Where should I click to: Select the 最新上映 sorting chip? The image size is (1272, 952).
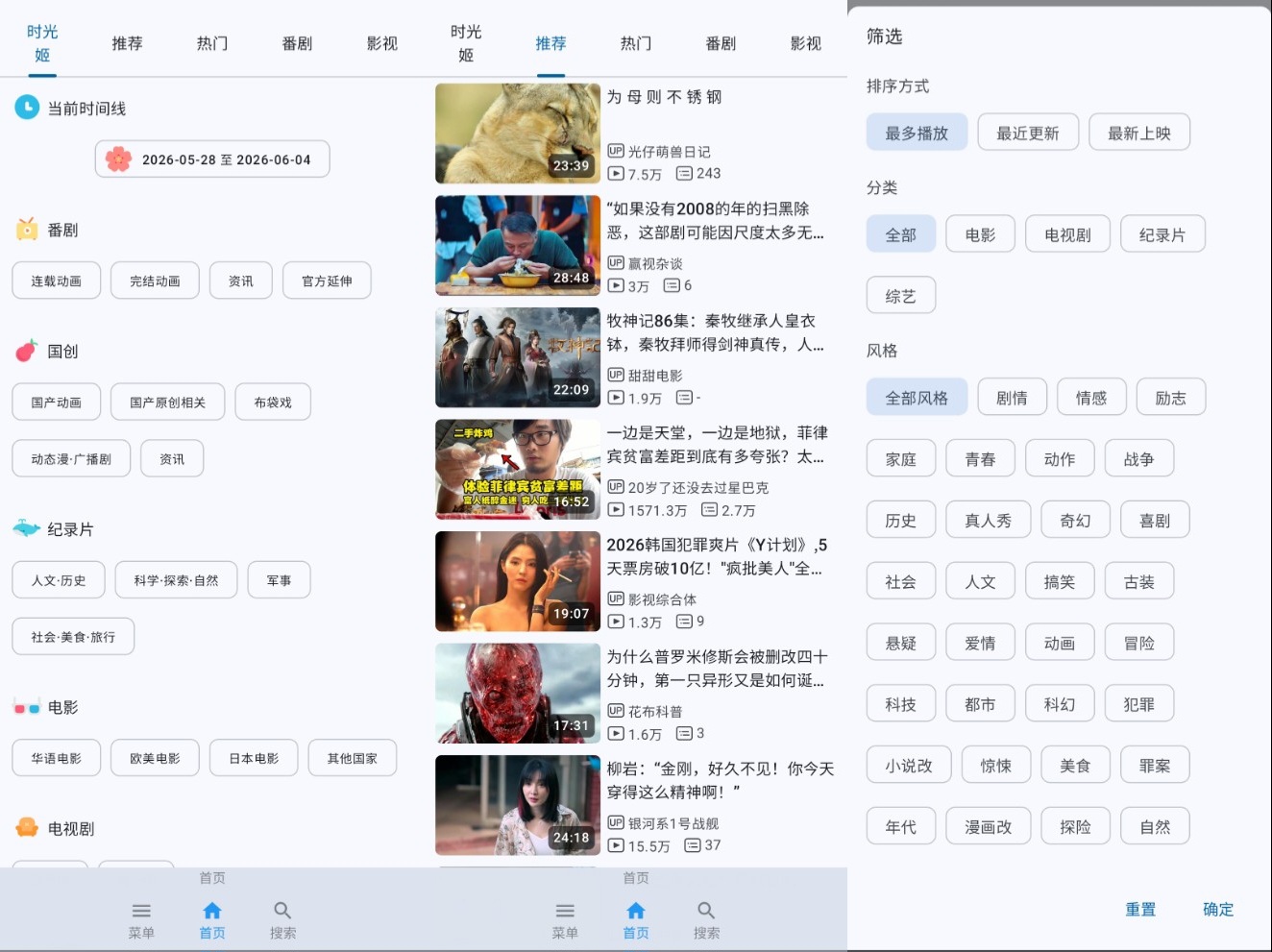coord(1139,133)
